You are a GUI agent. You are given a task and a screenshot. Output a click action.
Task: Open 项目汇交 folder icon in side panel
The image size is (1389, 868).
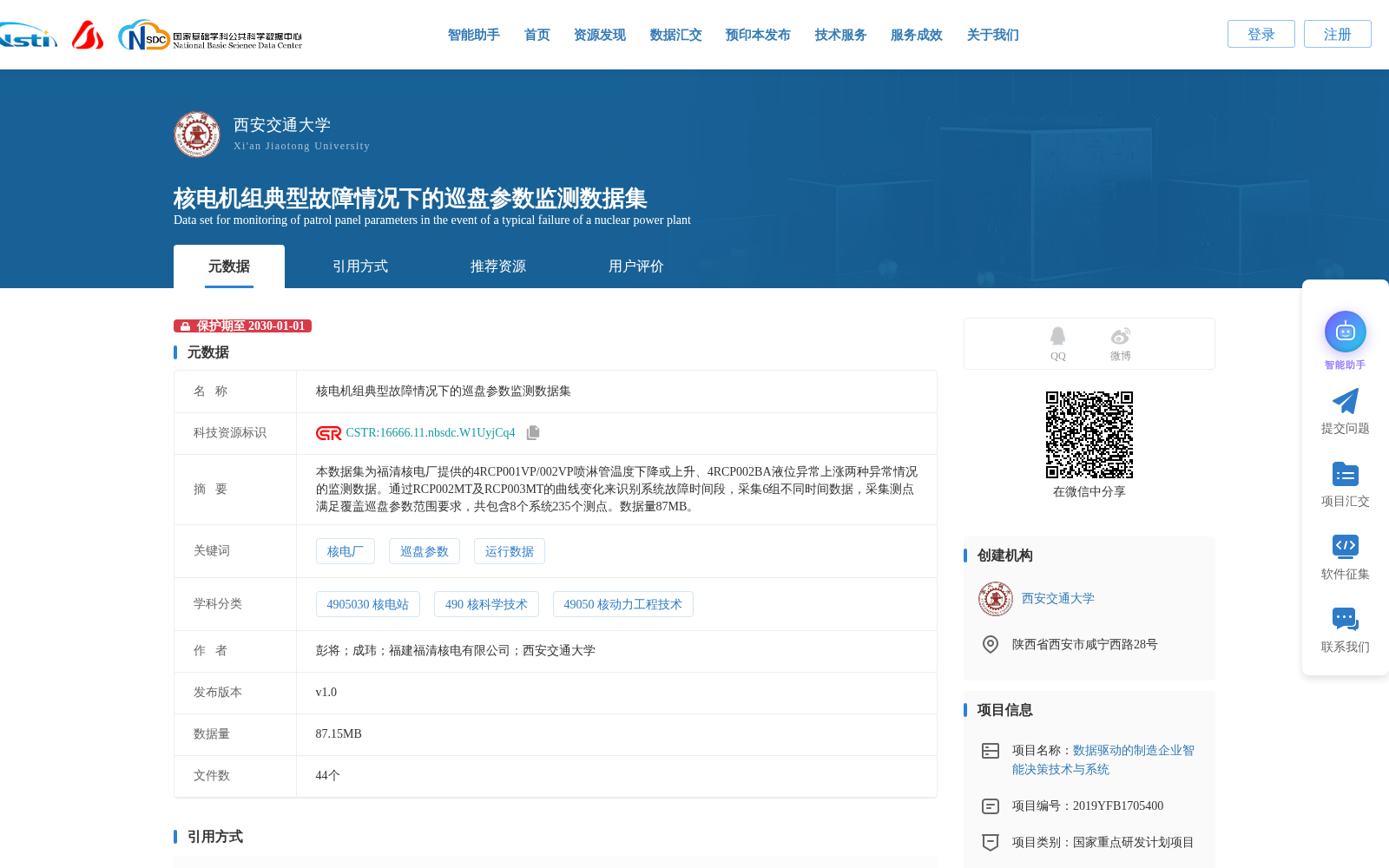click(x=1346, y=474)
